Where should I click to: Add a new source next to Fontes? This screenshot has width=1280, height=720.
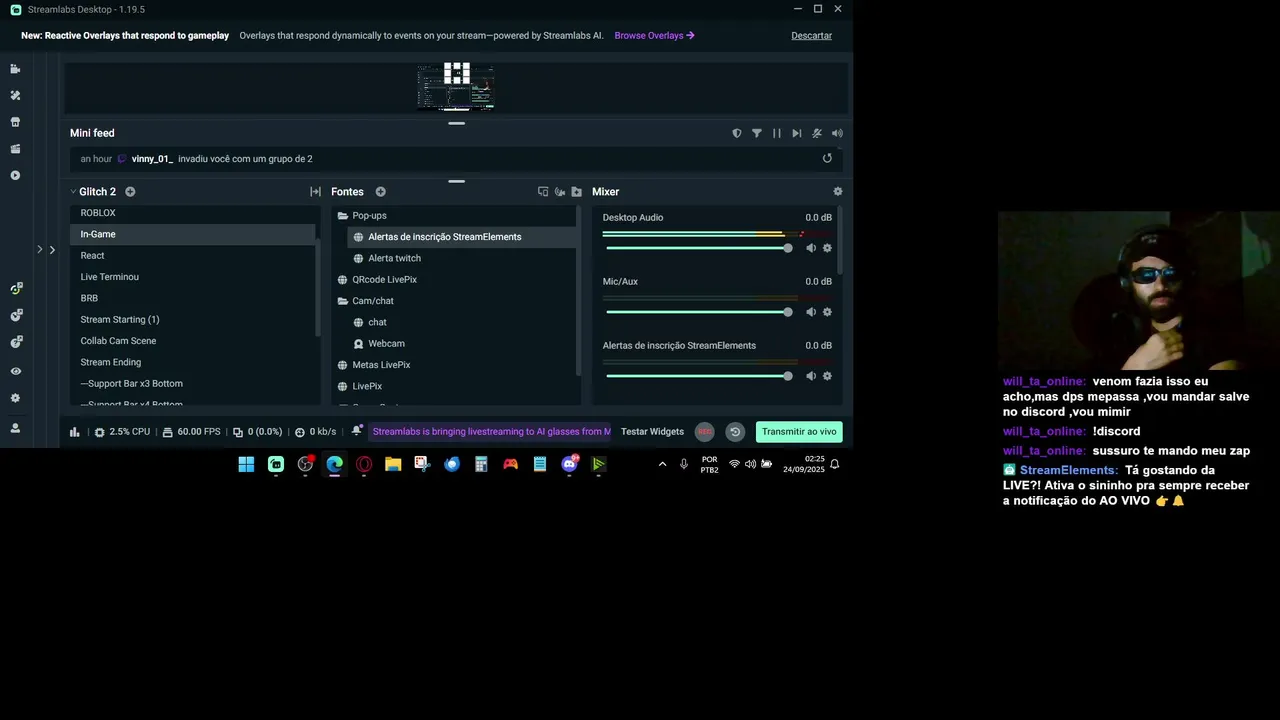(380, 192)
